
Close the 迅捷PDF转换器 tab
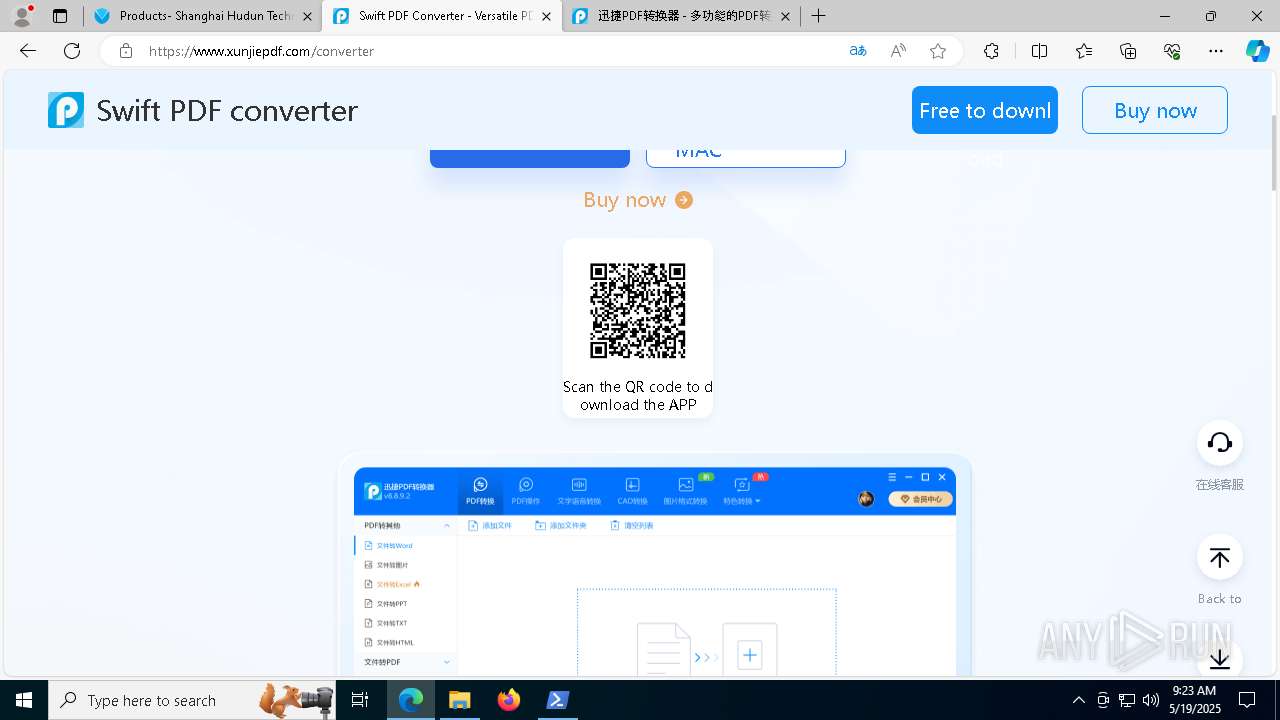tap(785, 16)
